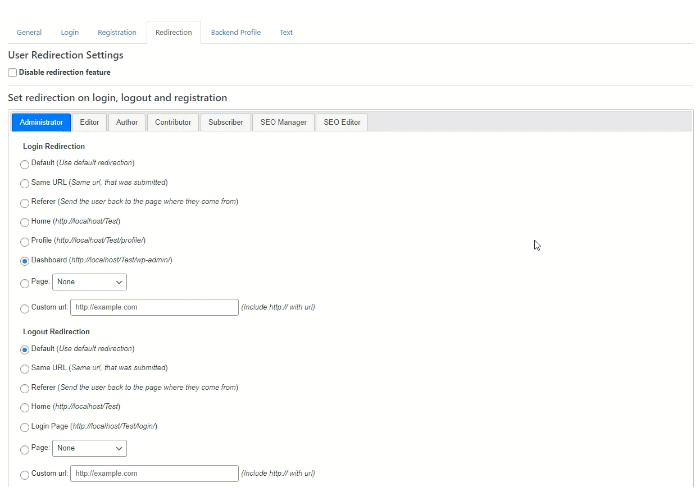Click Login Redirection custom url field

[154, 308]
